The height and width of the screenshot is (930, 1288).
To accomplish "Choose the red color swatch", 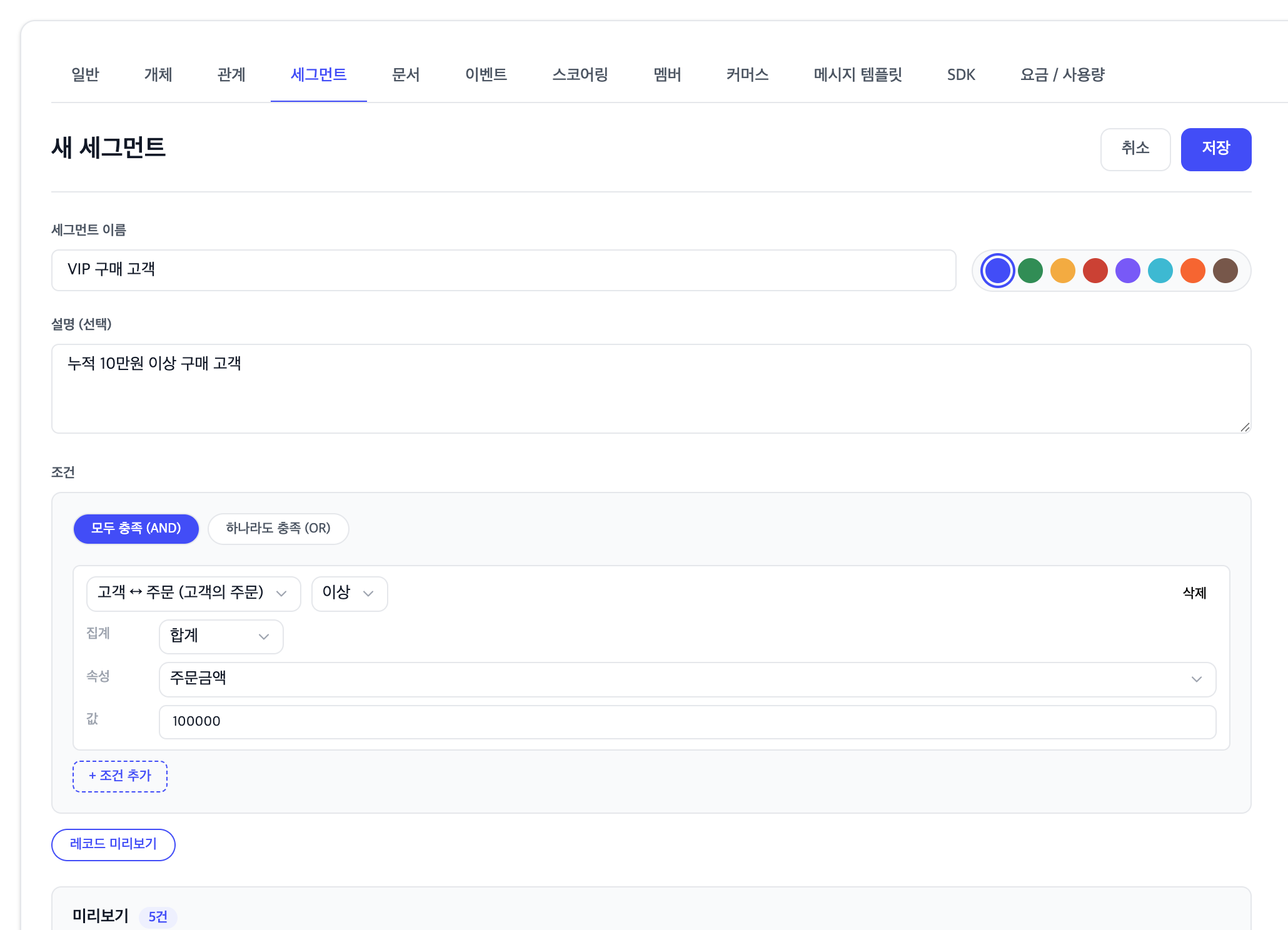I will click(1095, 271).
